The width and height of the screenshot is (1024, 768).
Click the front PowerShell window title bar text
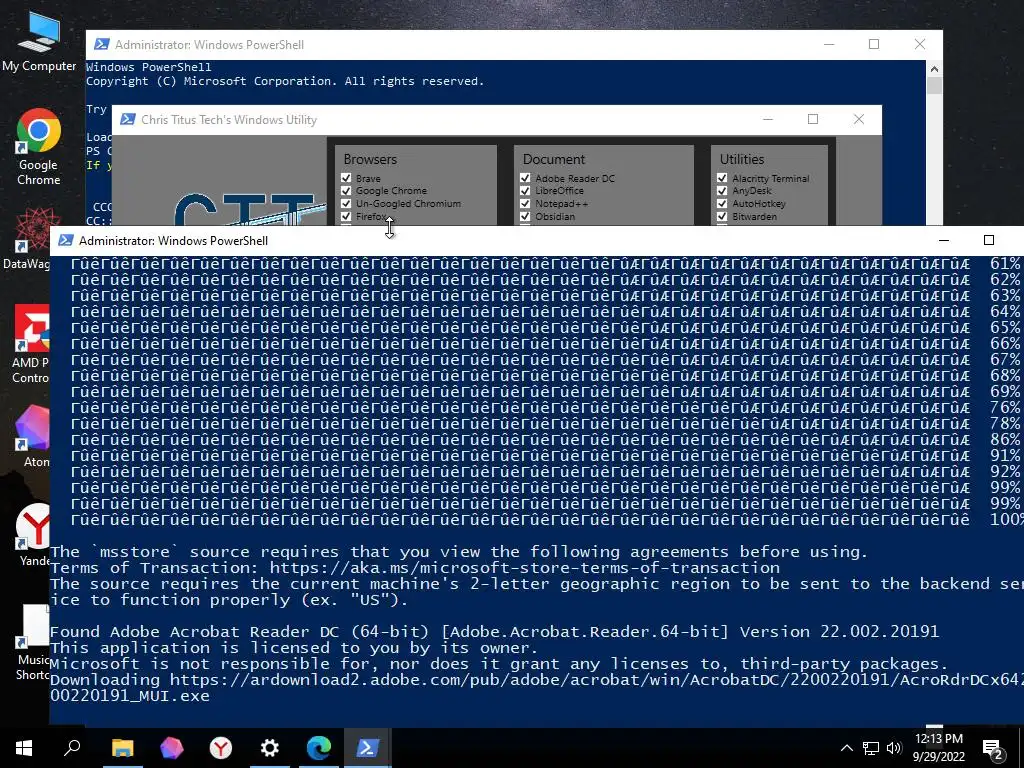pyautogui.click(x=174, y=240)
